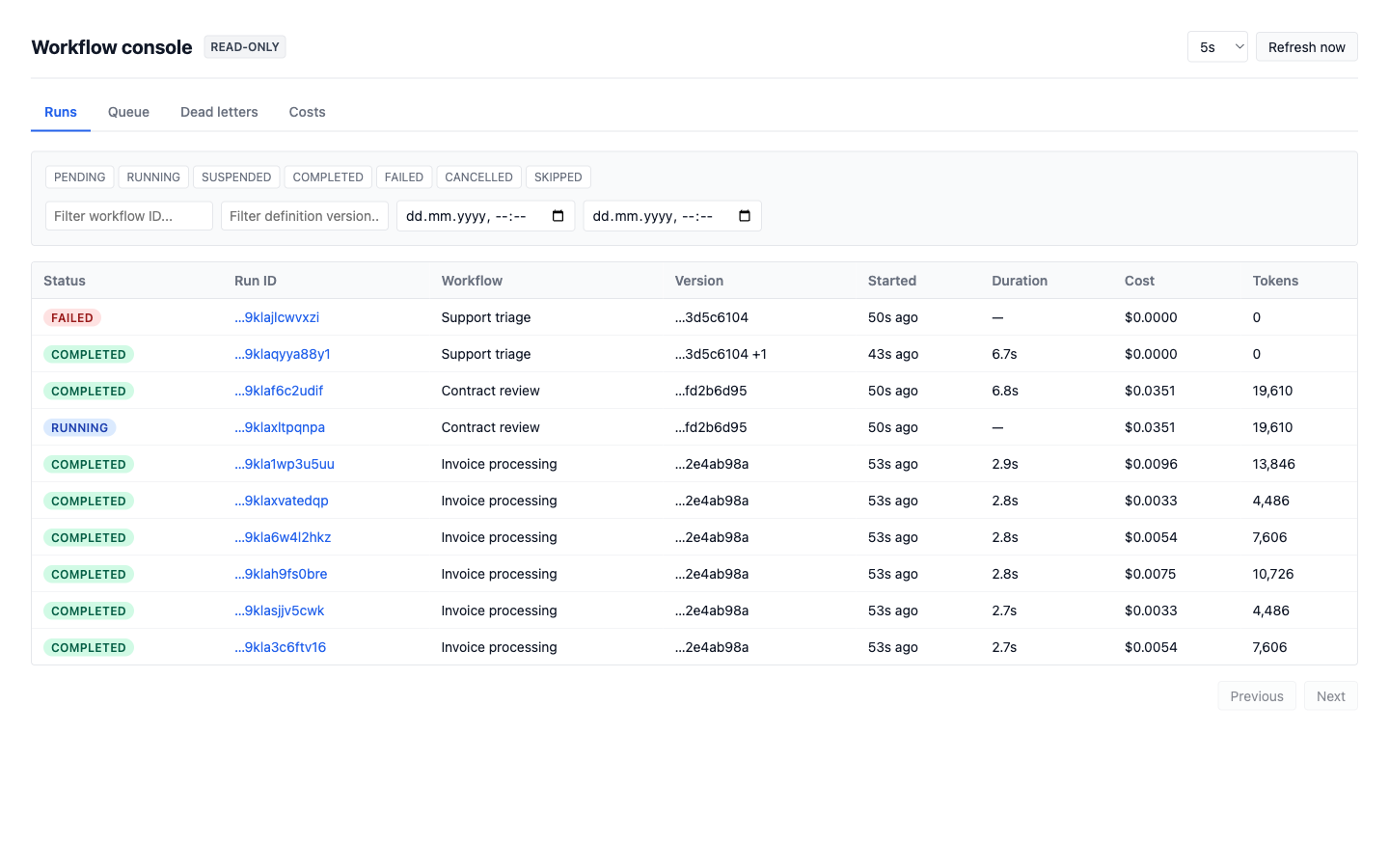
Task: Toggle the CANCELLED status filter
Action: 478,177
